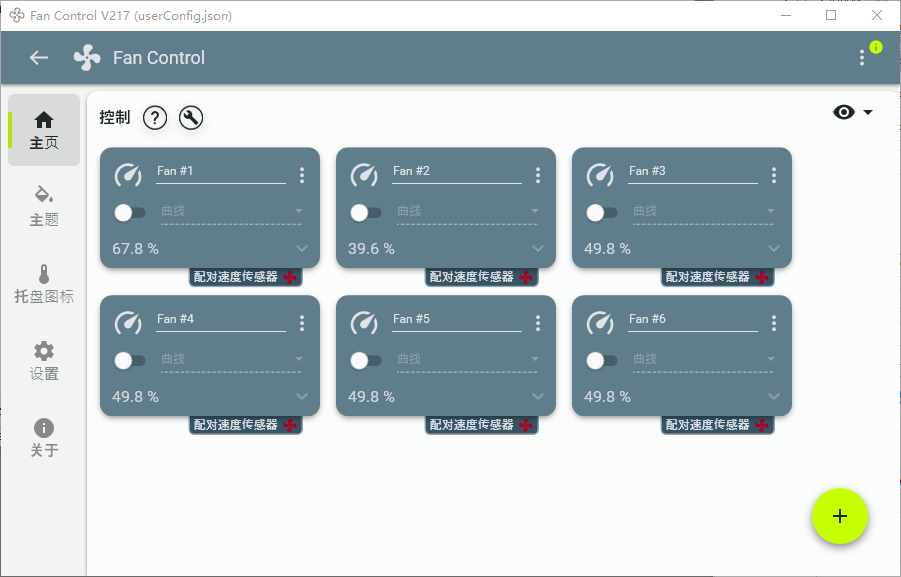Screen dimensions: 901x577
Task: Click the Fan #3 speedometer icon
Action: [x=600, y=175]
